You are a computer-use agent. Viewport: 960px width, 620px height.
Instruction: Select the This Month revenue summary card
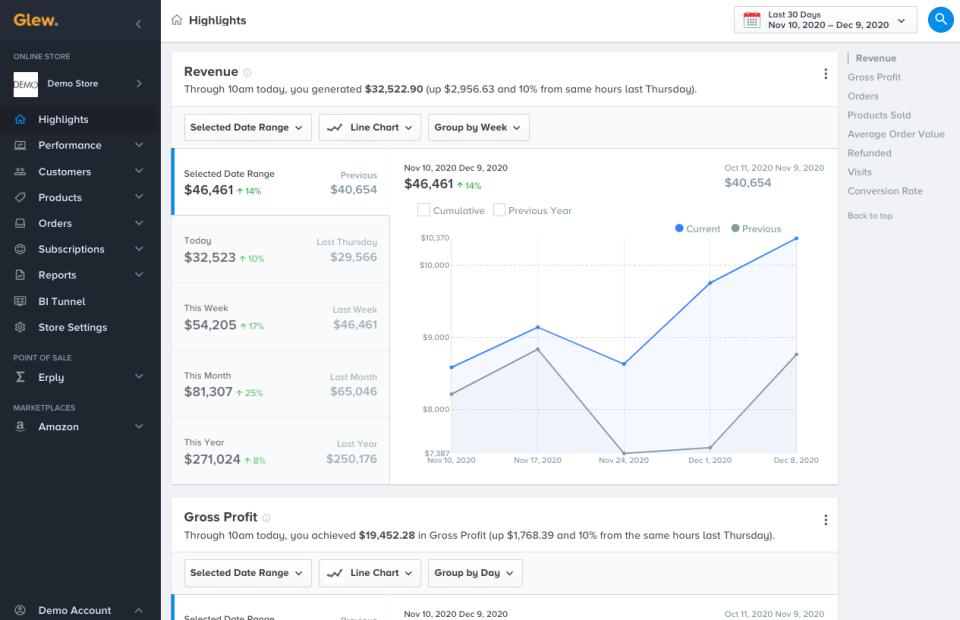tap(280, 384)
